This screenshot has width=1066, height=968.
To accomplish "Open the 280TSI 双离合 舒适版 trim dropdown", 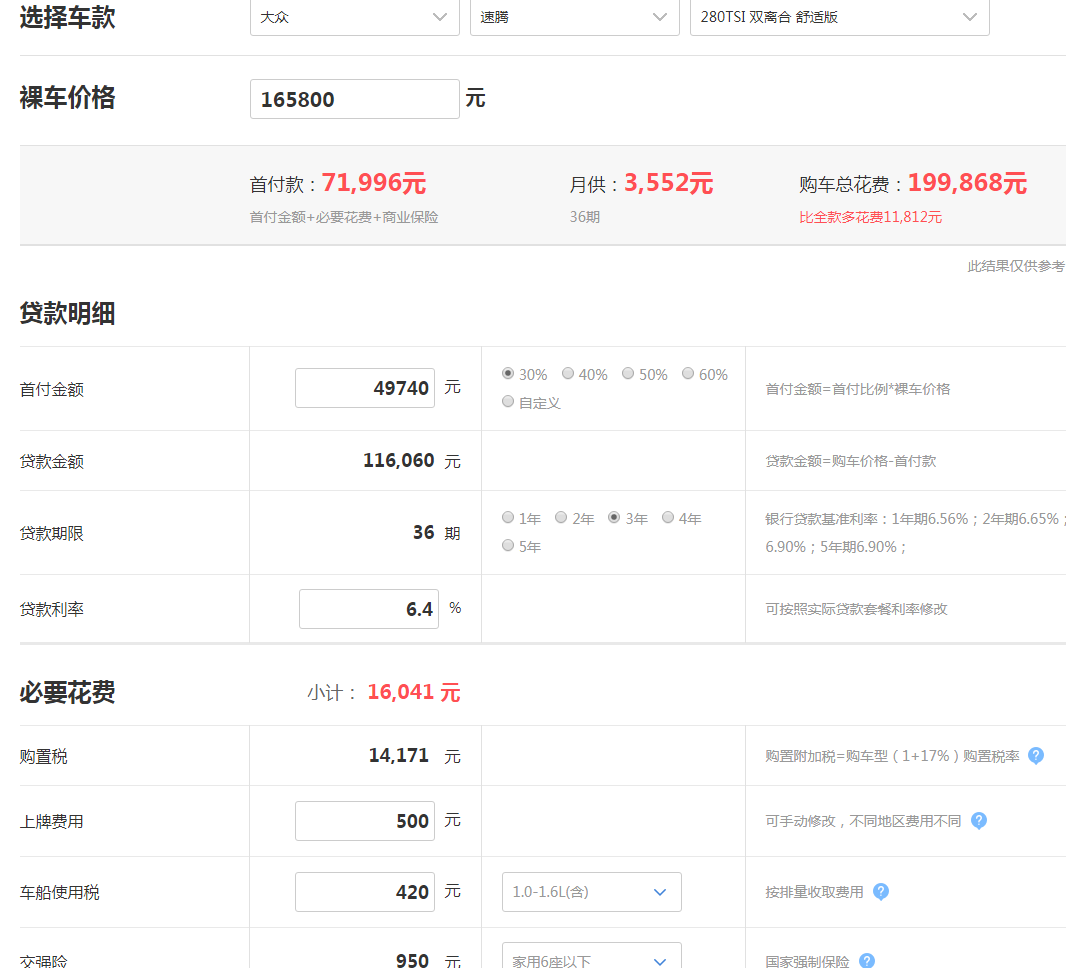I will 840,17.
